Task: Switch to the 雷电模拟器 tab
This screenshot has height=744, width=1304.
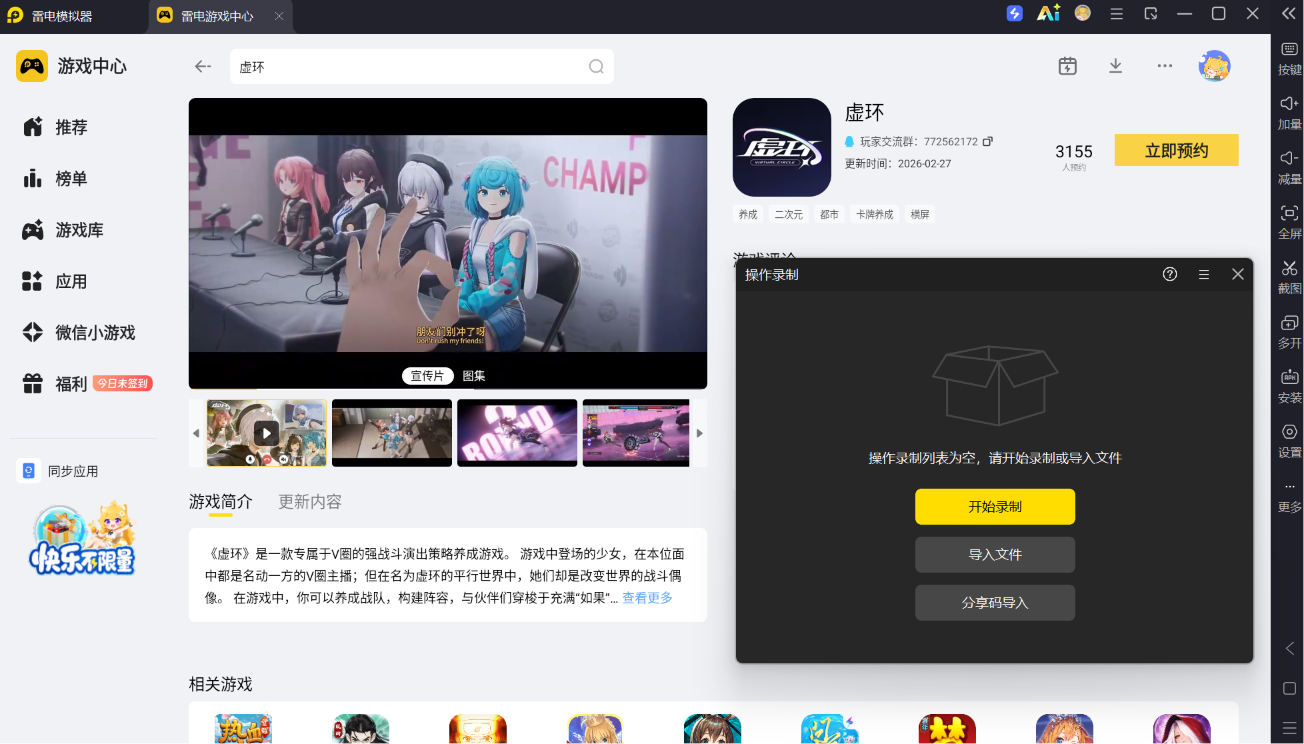Action: tap(63, 16)
